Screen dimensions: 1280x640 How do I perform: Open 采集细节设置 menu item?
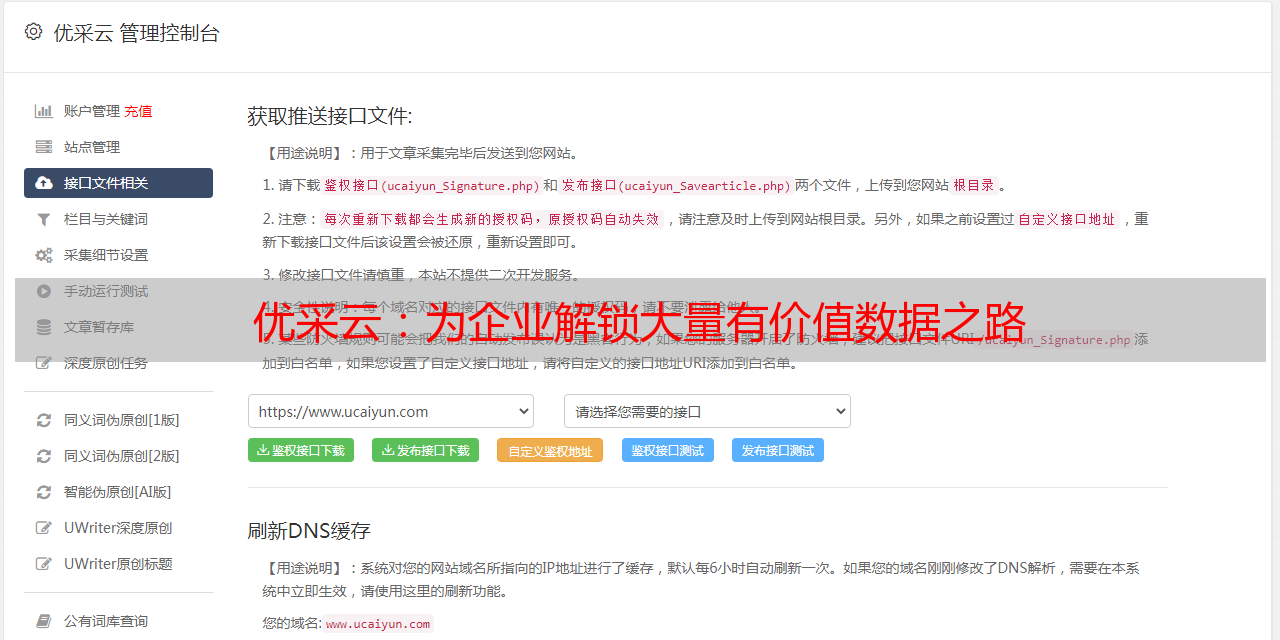click(118, 255)
